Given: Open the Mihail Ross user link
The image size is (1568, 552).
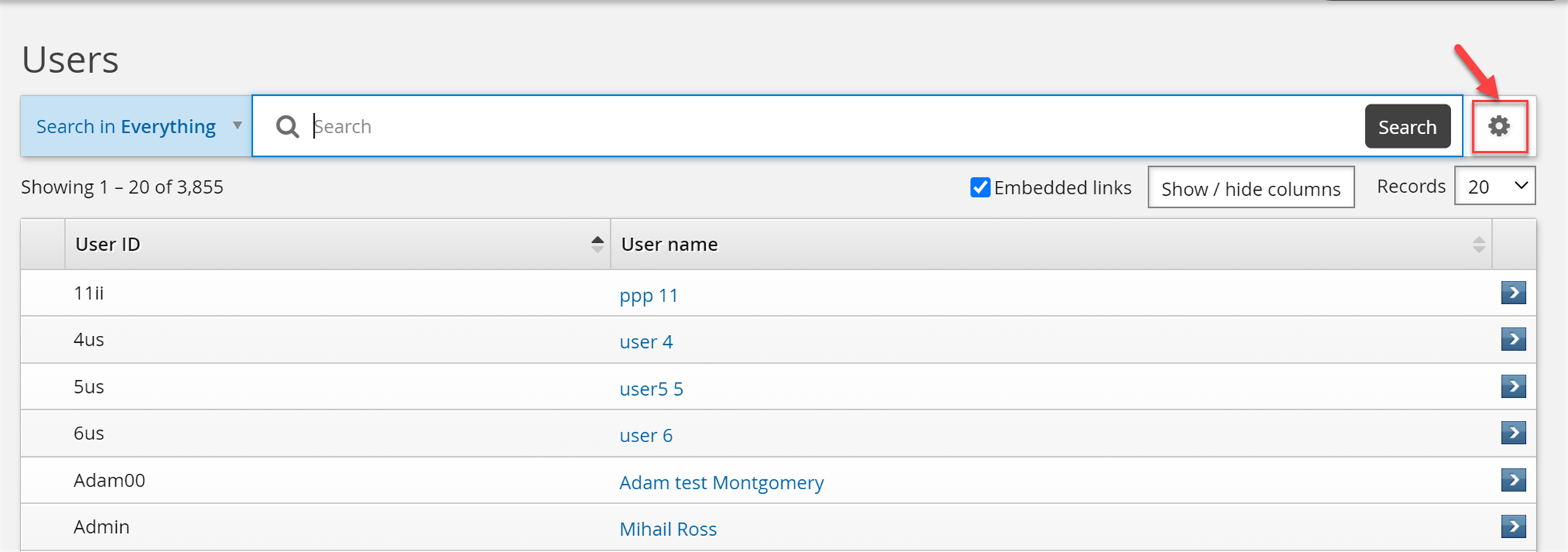Looking at the screenshot, I should pos(667,529).
